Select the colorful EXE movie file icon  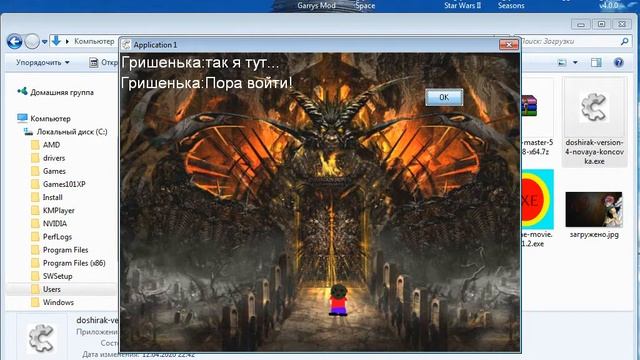537,200
